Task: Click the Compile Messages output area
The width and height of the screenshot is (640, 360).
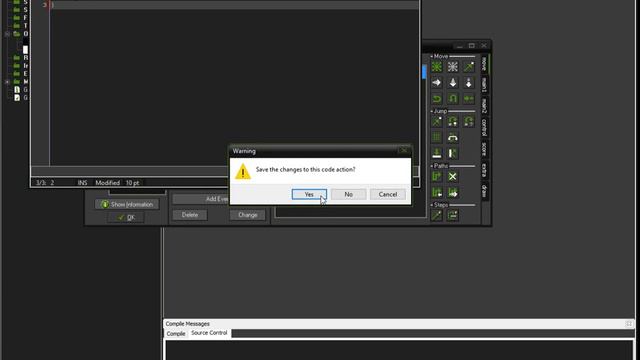Action: pyautogui.click(x=399, y=350)
